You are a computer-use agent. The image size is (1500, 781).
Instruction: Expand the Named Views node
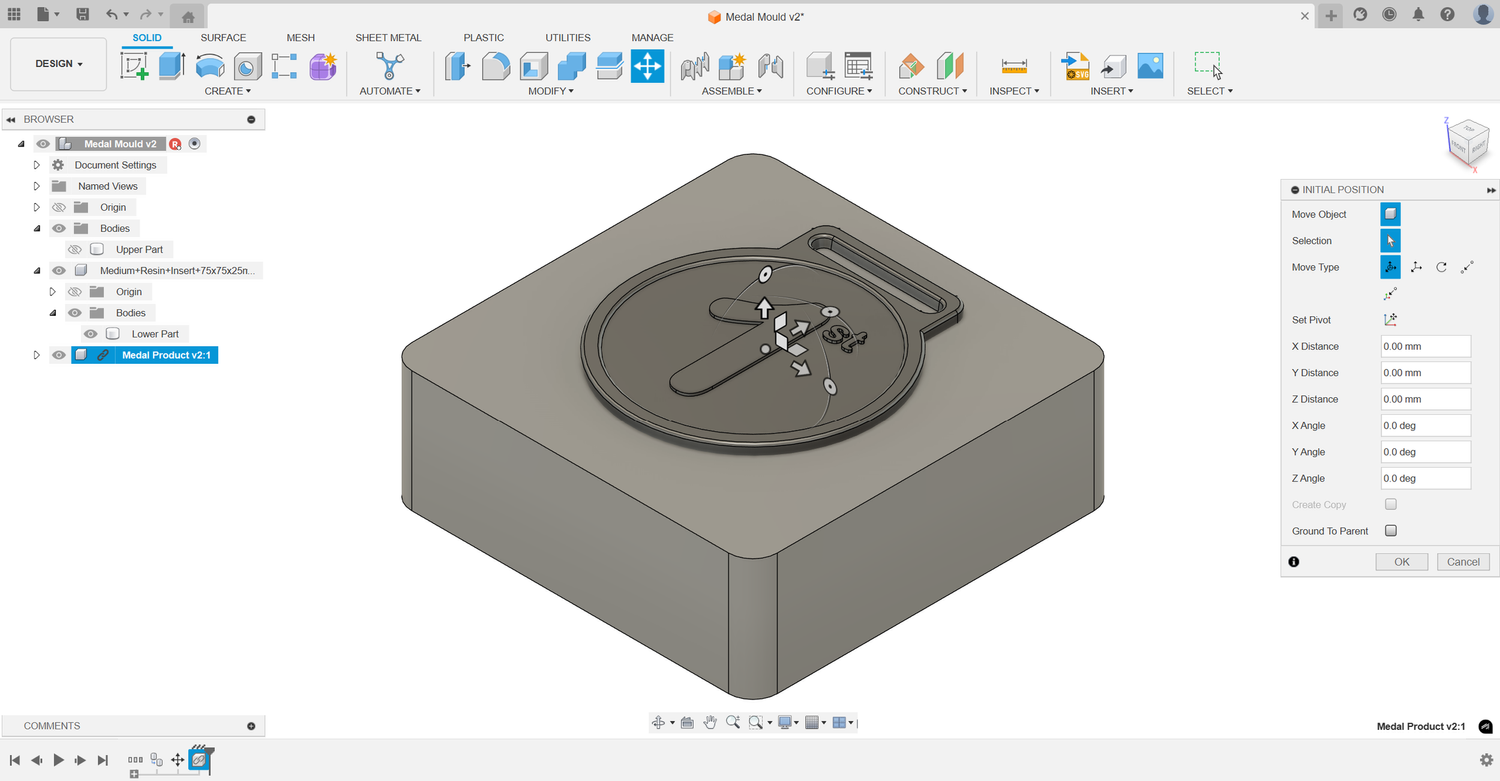tap(37, 186)
